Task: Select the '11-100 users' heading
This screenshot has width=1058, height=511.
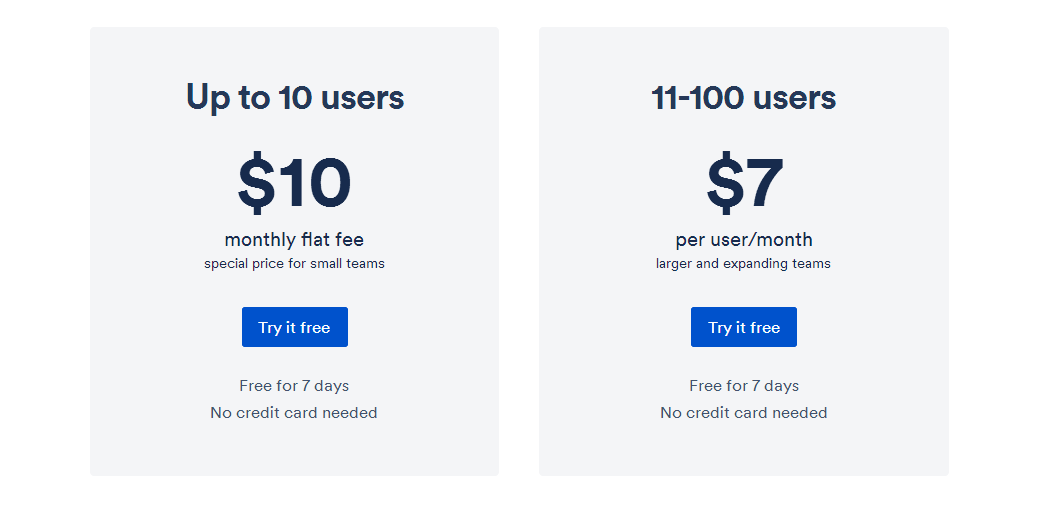Action: pos(744,97)
